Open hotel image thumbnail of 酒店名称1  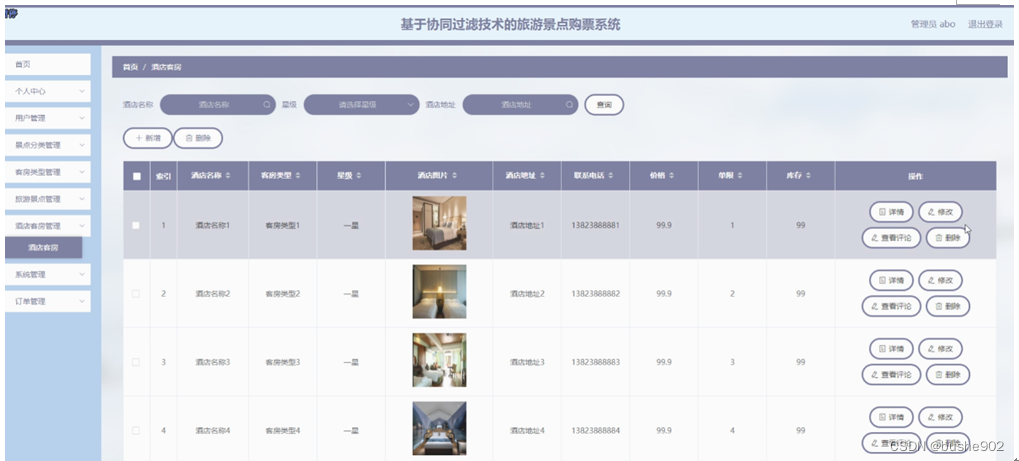(x=439, y=223)
